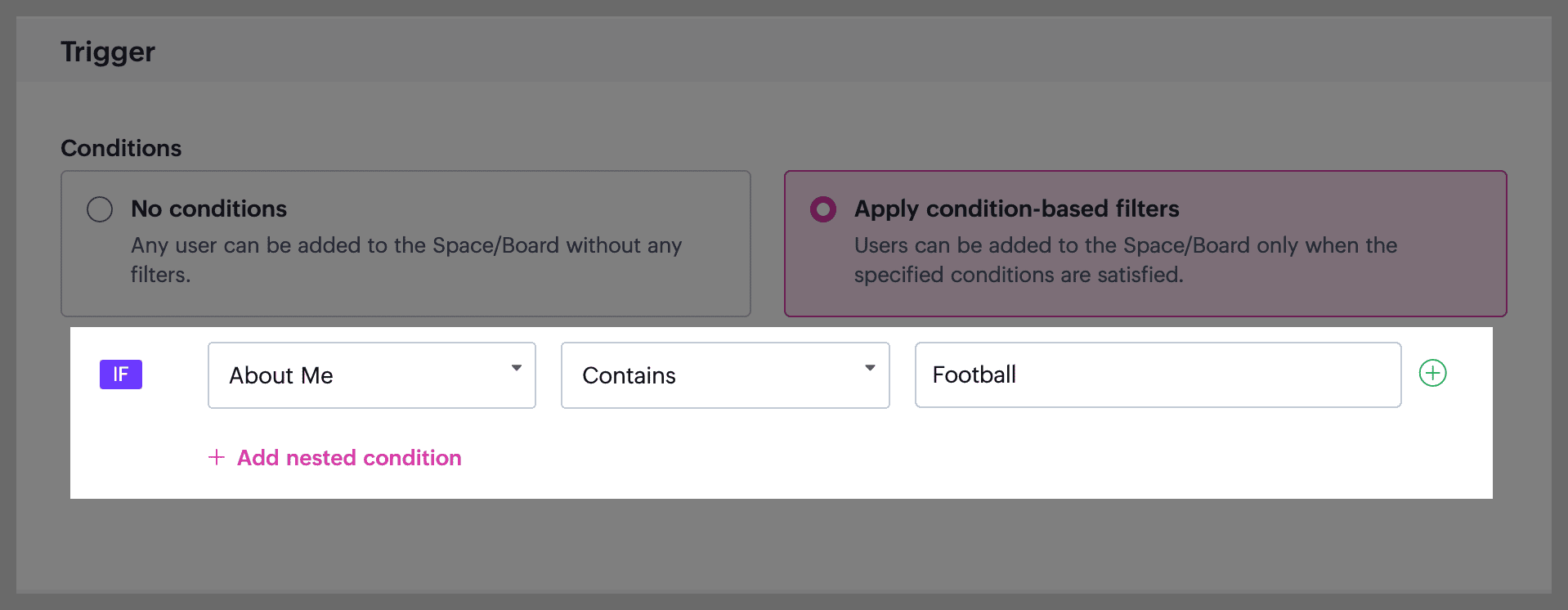
Task: Click the word Football in the value box
Action: [x=974, y=375]
